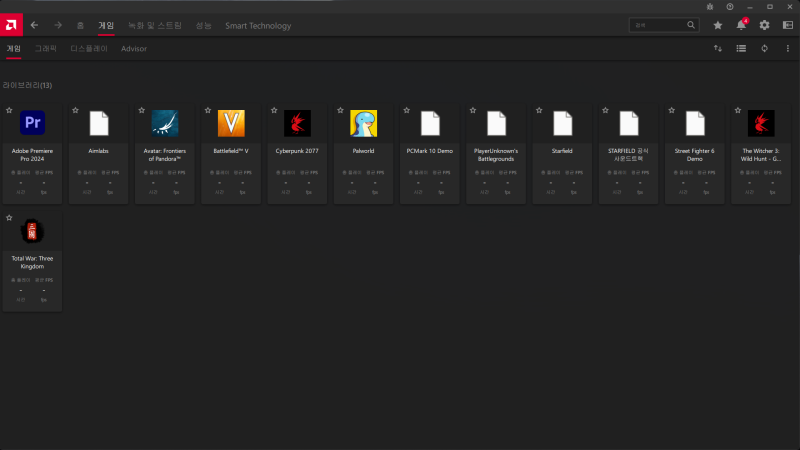Toggle favorite star on Battlefield V
This screenshot has height=450, width=800.
(208, 110)
